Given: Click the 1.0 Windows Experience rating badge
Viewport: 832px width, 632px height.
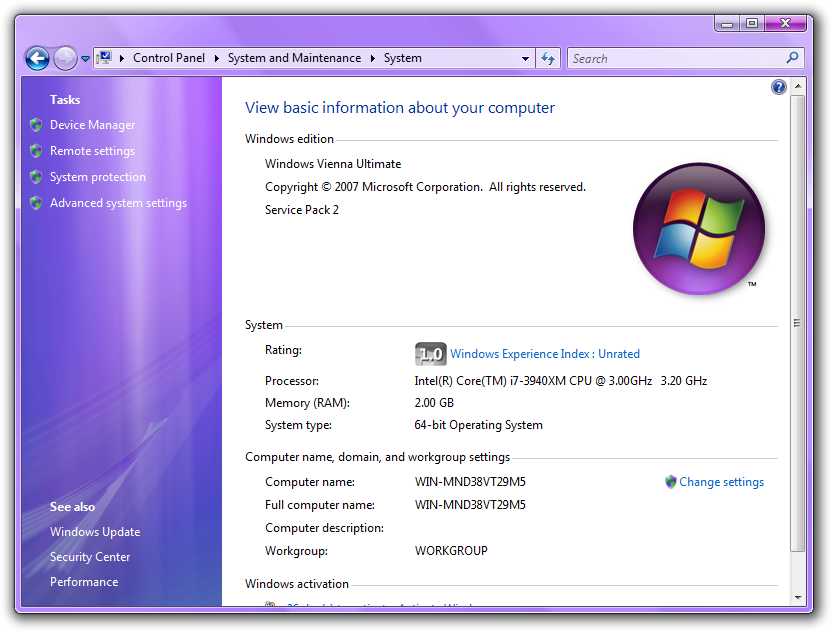Looking at the screenshot, I should click(430, 354).
